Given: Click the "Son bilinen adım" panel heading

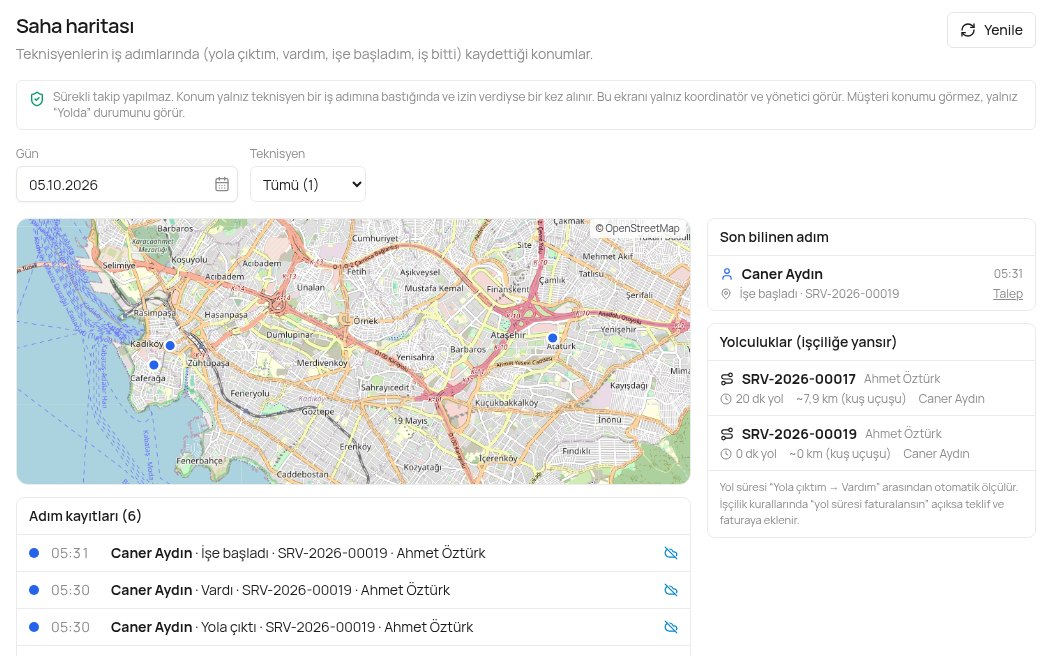Looking at the screenshot, I should pos(774,237).
